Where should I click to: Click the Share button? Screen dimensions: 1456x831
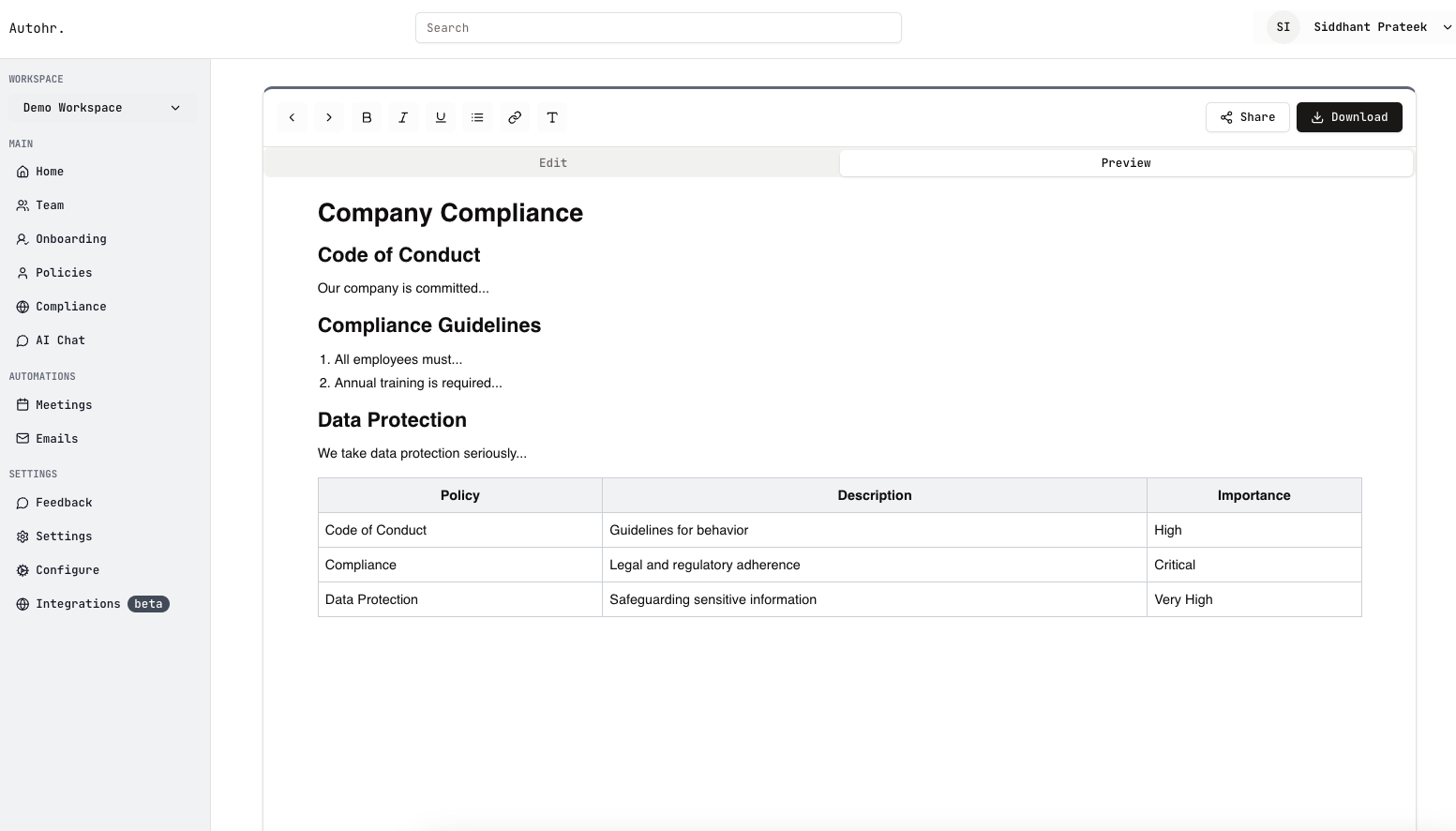(x=1247, y=117)
